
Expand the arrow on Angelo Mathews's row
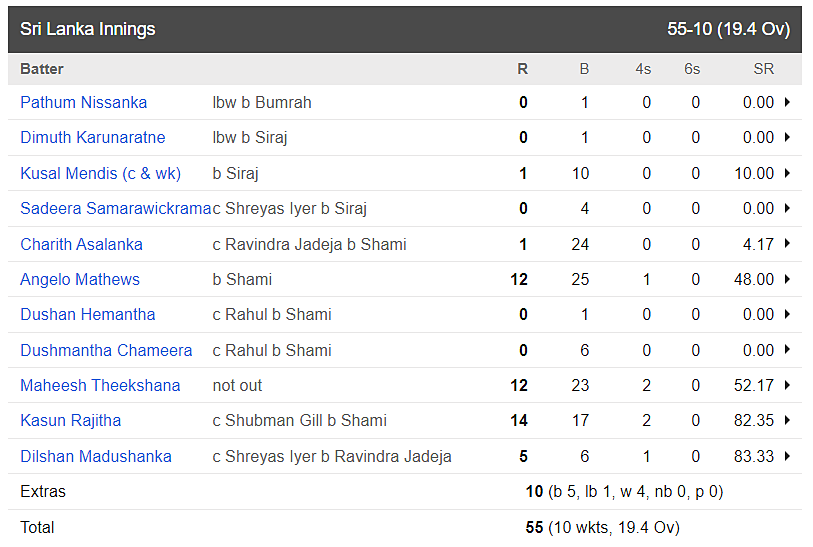point(788,279)
